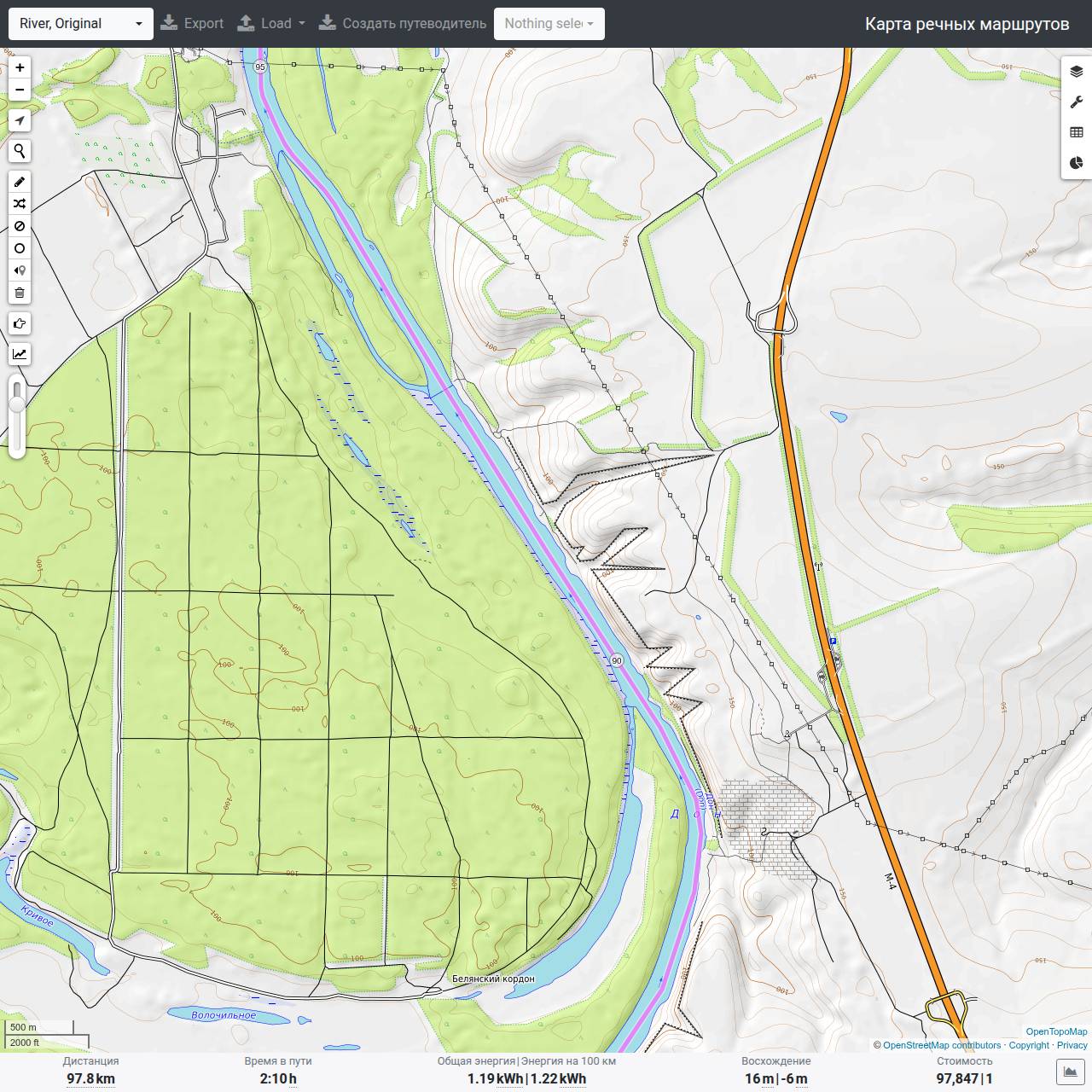Zoom out with the minus button
1092x1092 pixels.
pos(19,90)
